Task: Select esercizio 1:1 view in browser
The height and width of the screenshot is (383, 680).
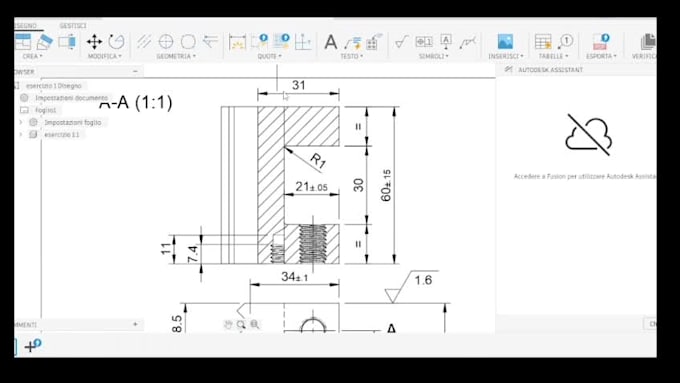Action: [62, 134]
